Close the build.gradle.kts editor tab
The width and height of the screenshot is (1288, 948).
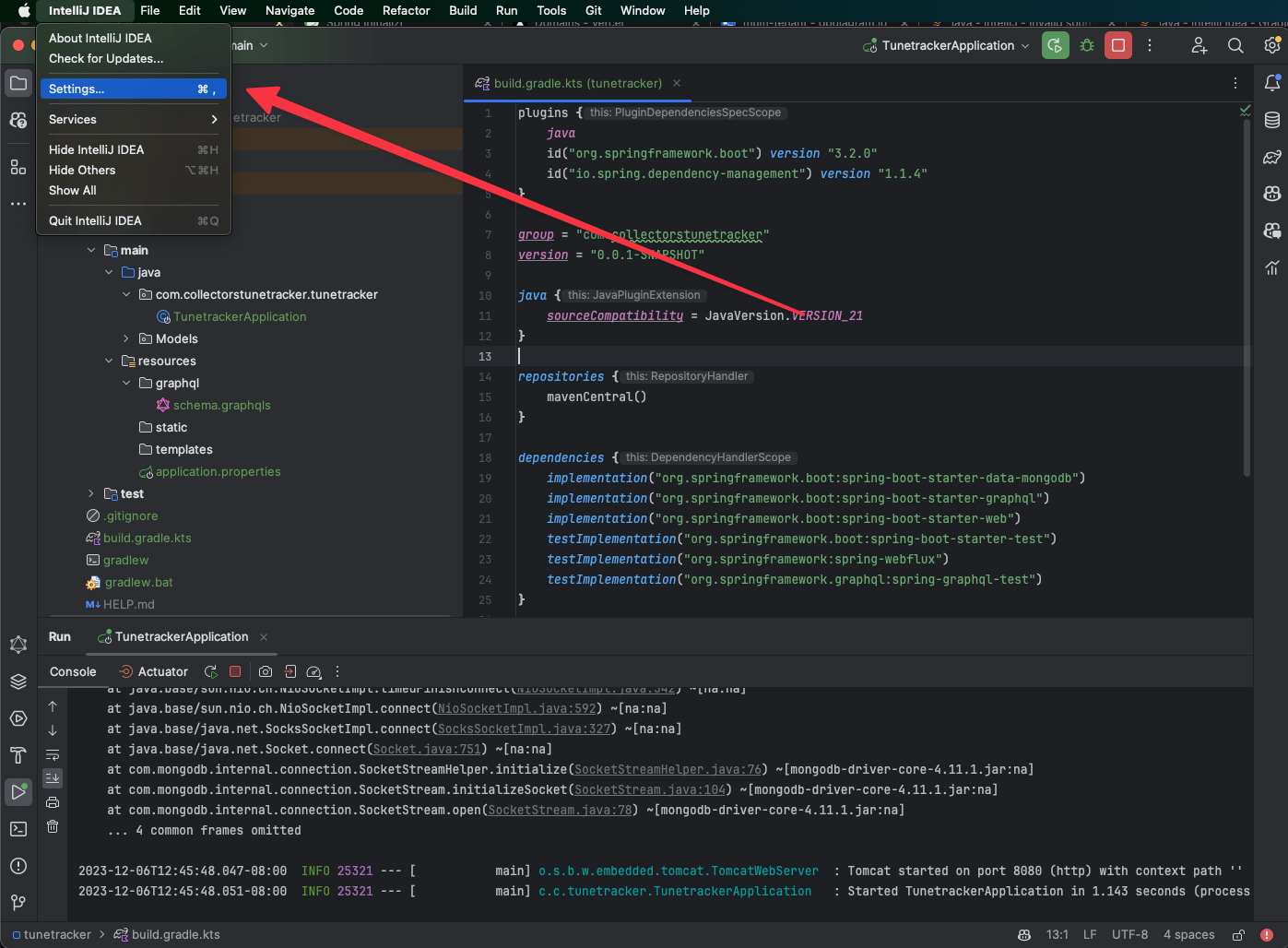coord(677,83)
